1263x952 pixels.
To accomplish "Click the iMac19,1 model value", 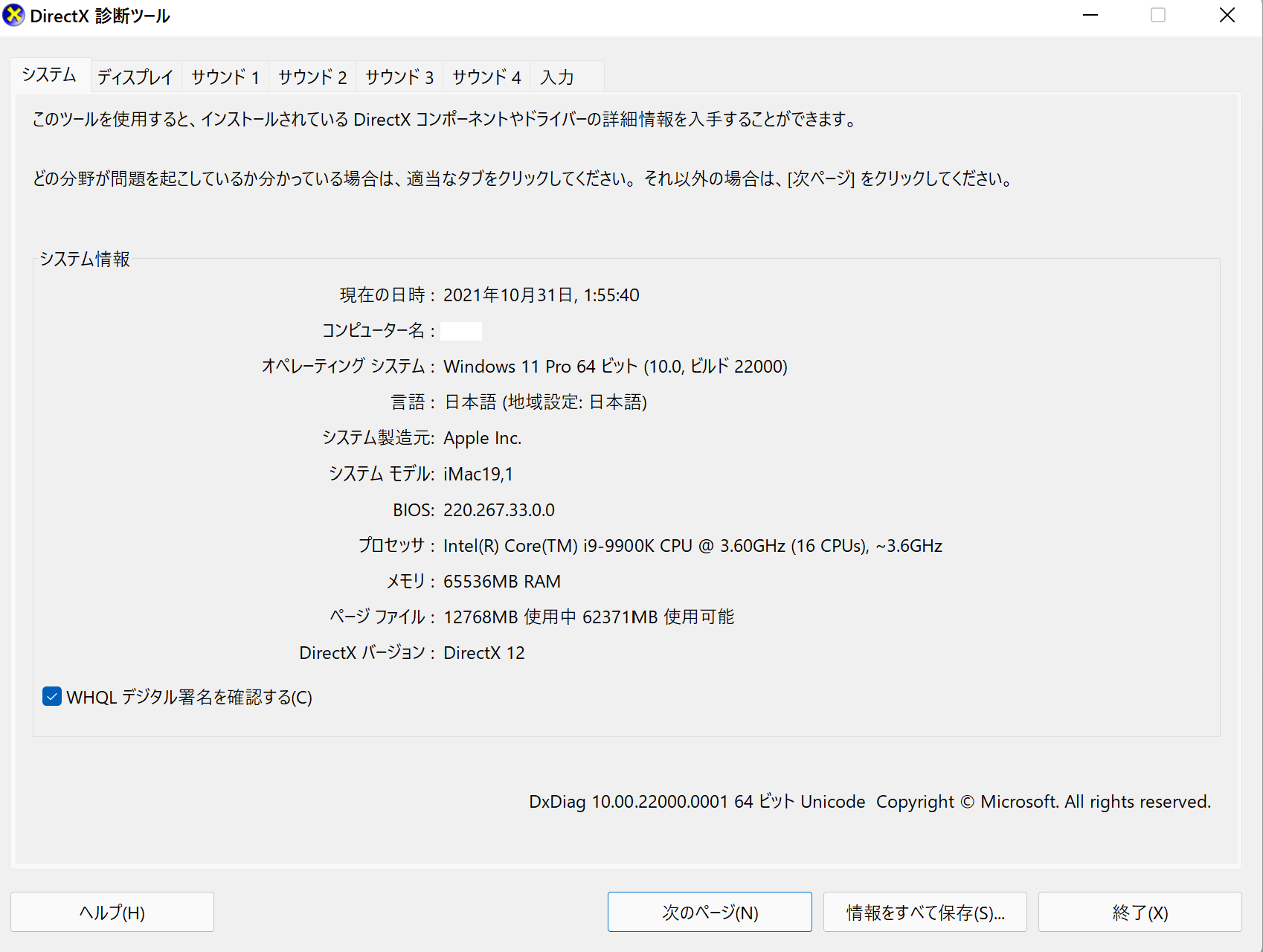I will (478, 474).
